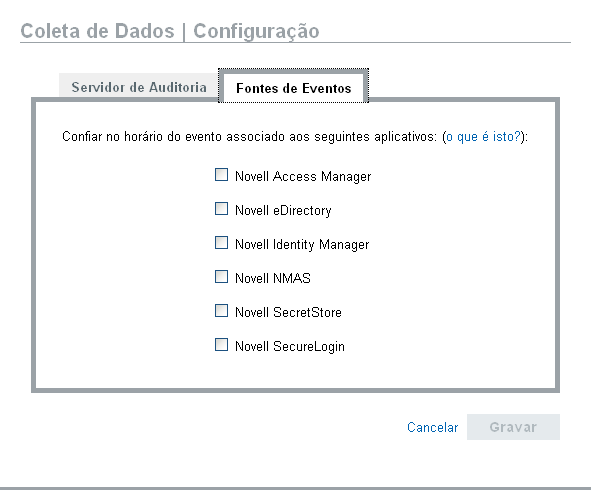Click the Novell eDirectory label text
Viewport: 591px width, 490px height.
pyautogui.click(x=283, y=210)
